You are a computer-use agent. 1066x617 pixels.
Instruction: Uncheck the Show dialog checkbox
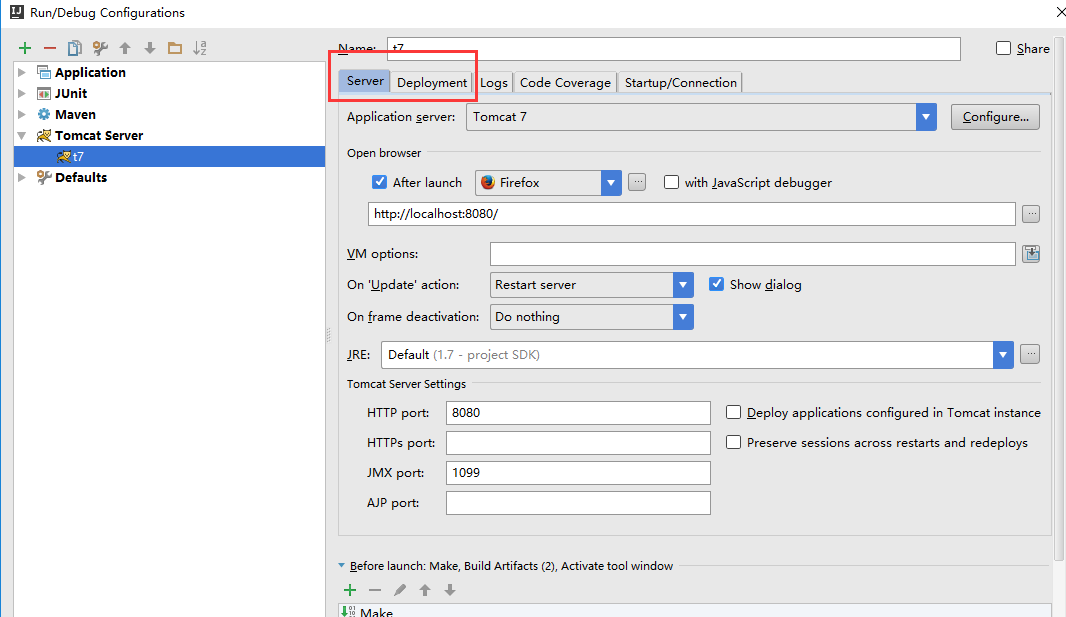coord(717,284)
